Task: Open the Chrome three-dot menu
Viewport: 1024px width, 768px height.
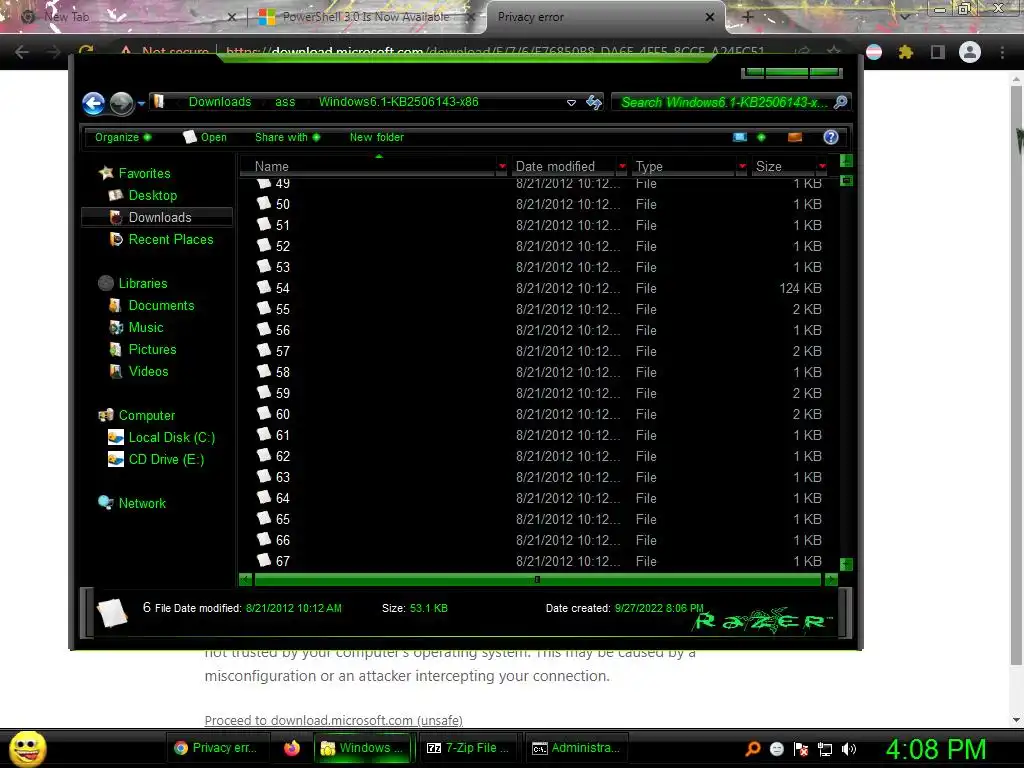Action: coord(1002,52)
